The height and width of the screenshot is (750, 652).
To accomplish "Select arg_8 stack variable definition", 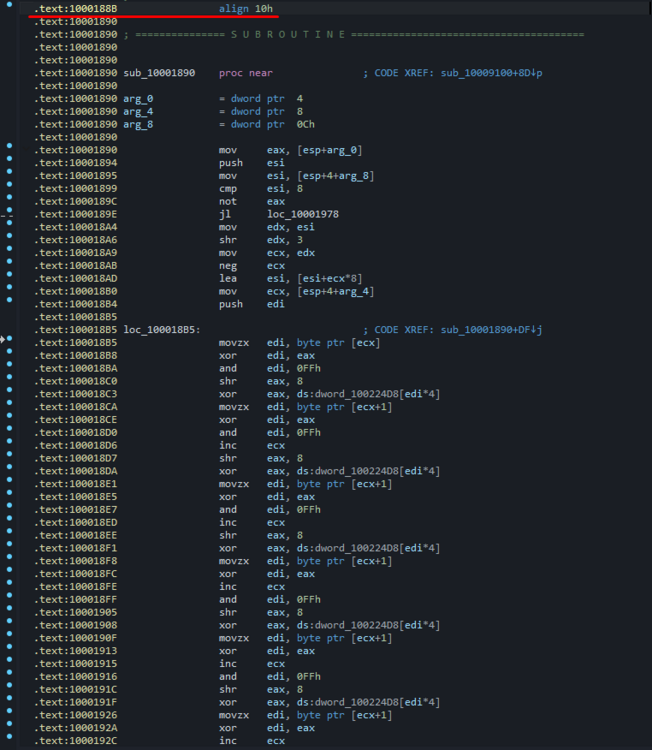I will [x=138, y=125].
